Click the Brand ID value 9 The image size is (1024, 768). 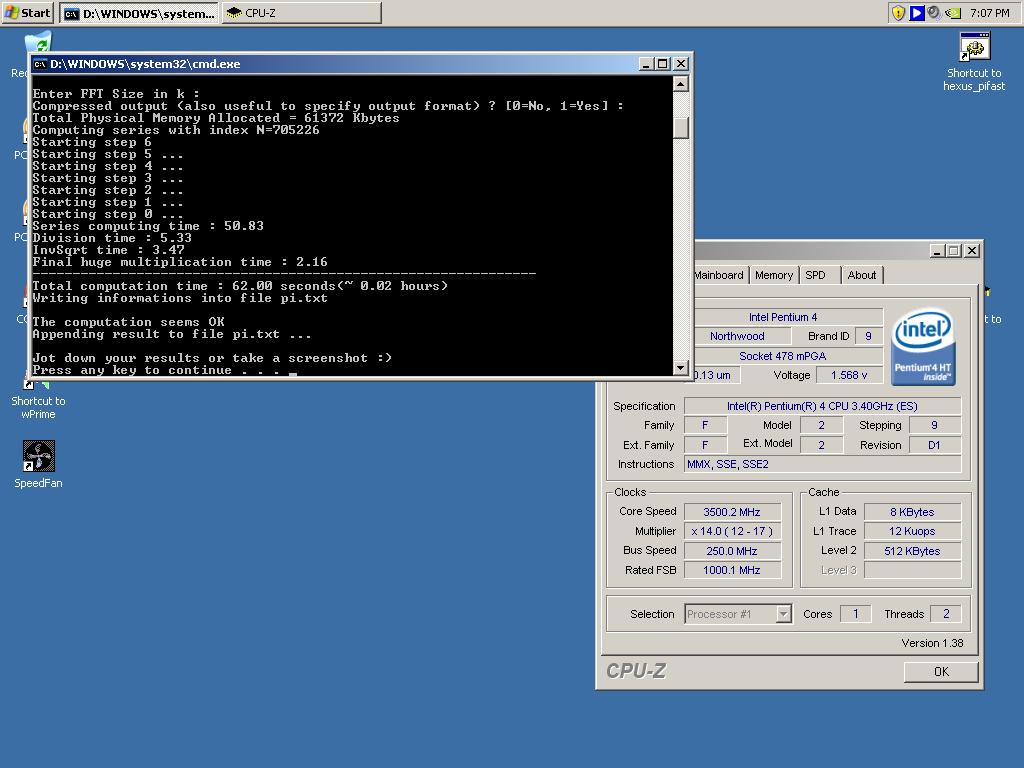point(869,336)
